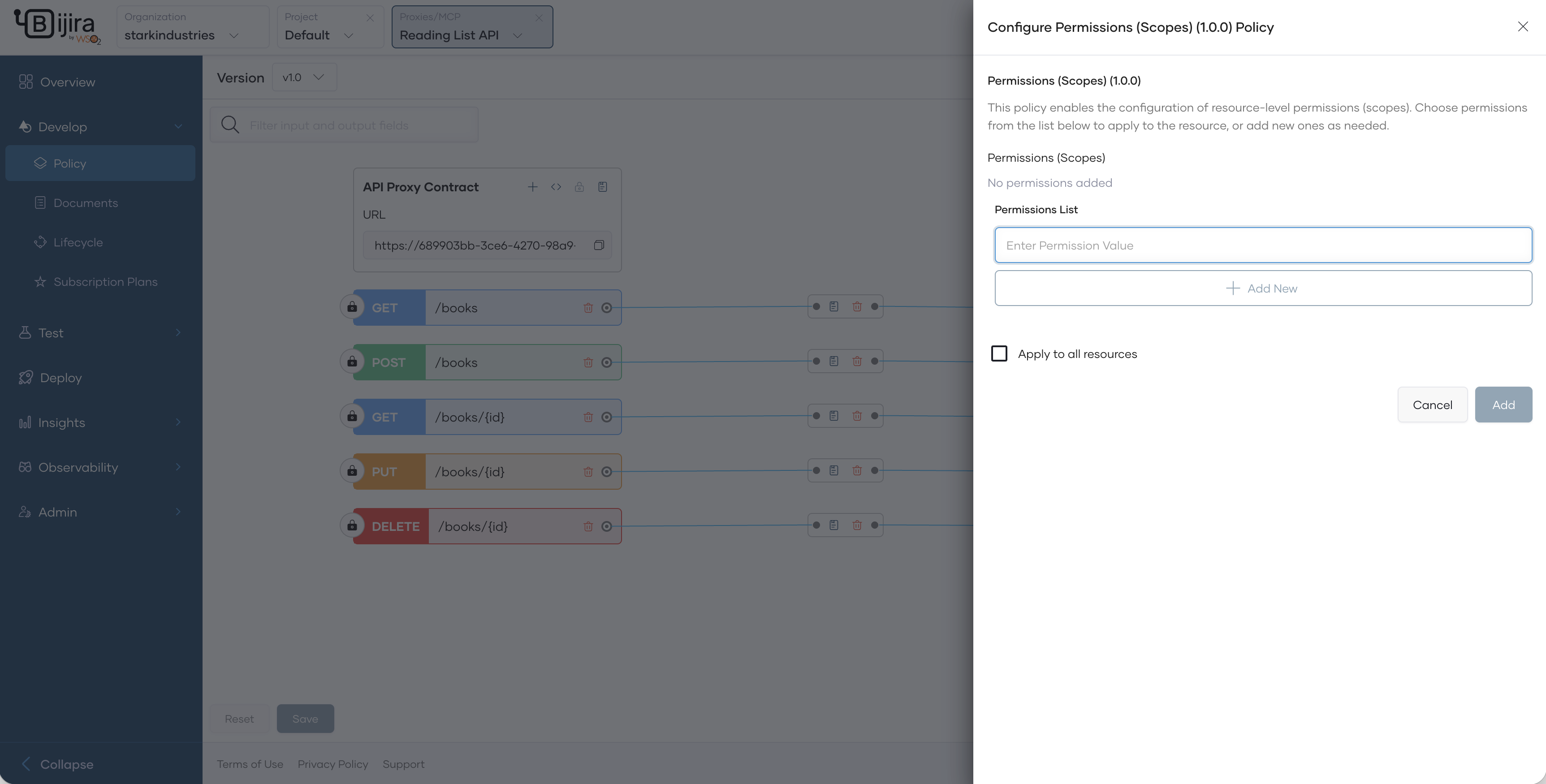Open the Version v1.0 dropdown
The height and width of the screenshot is (784, 1546).
tap(304, 78)
